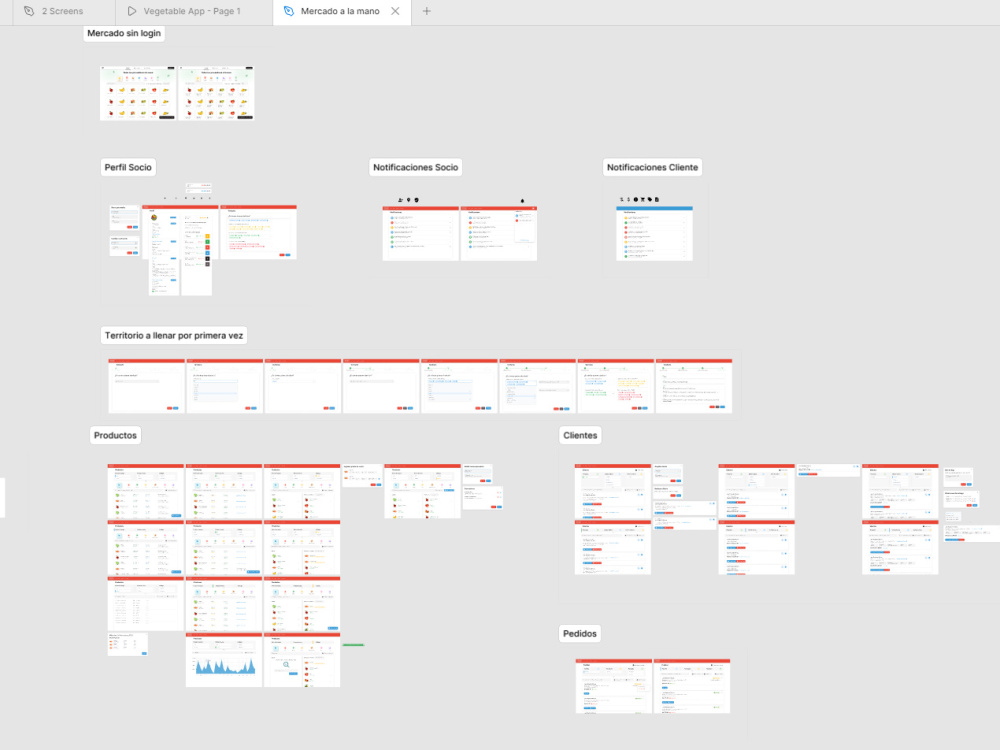
Task: Select the Pedidos section label
Action: [x=580, y=634]
